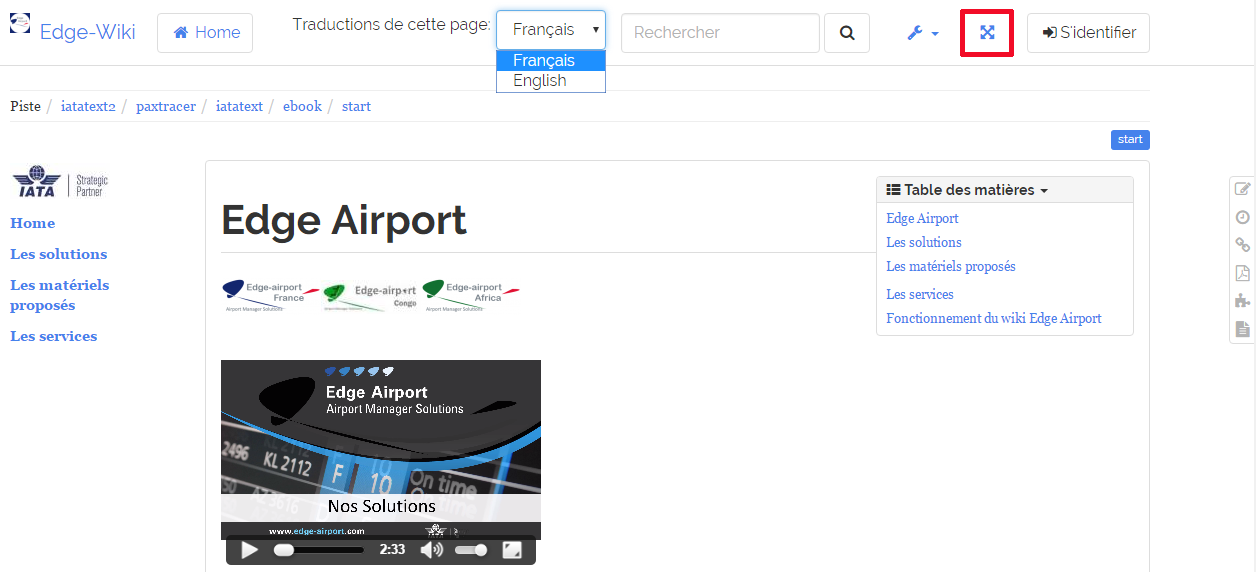This screenshot has height=572, width=1256.
Task: Click the document icon in side toolbar
Action: (x=1242, y=329)
